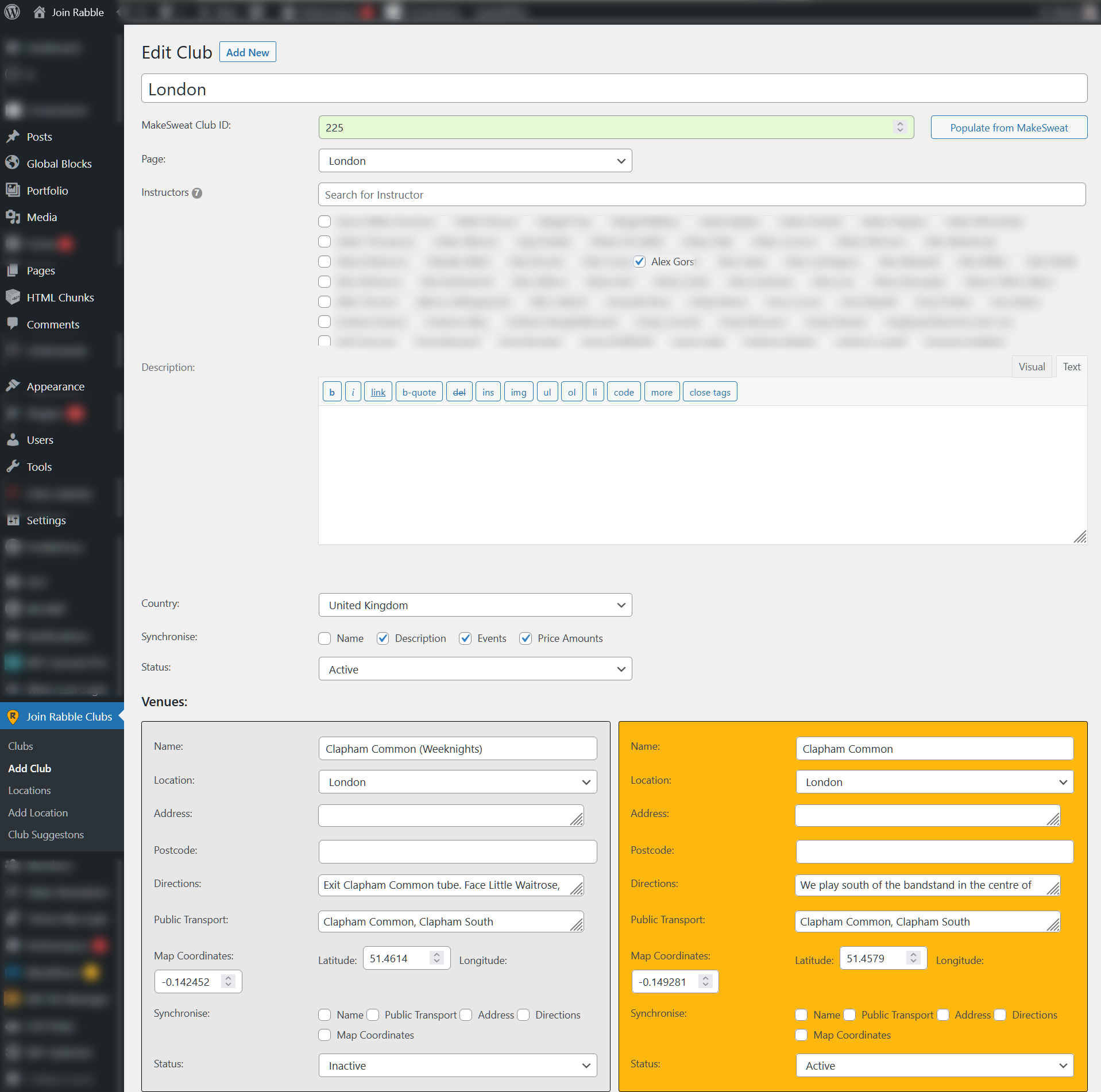
Task: Click the Search for Instructor field
Action: (701, 195)
